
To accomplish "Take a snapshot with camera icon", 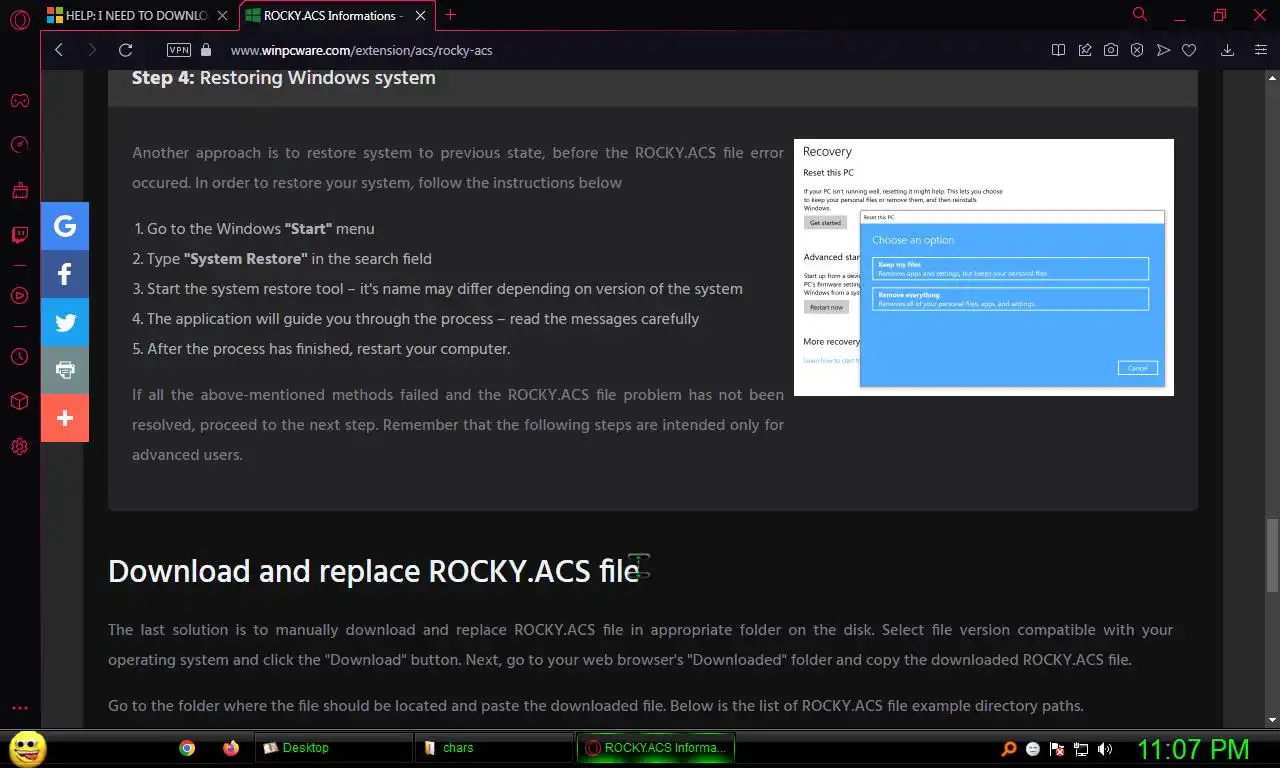I will [1111, 50].
